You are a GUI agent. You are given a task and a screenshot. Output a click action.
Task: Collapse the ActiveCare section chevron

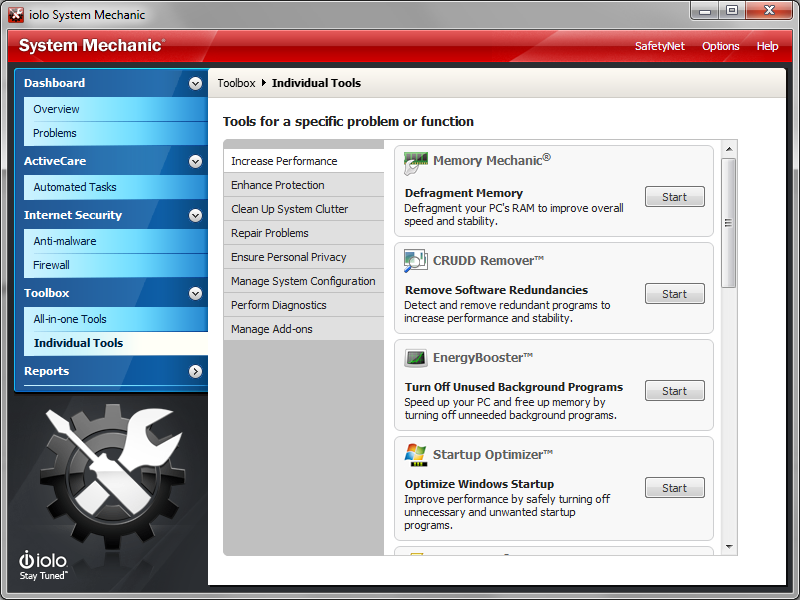tap(195, 162)
